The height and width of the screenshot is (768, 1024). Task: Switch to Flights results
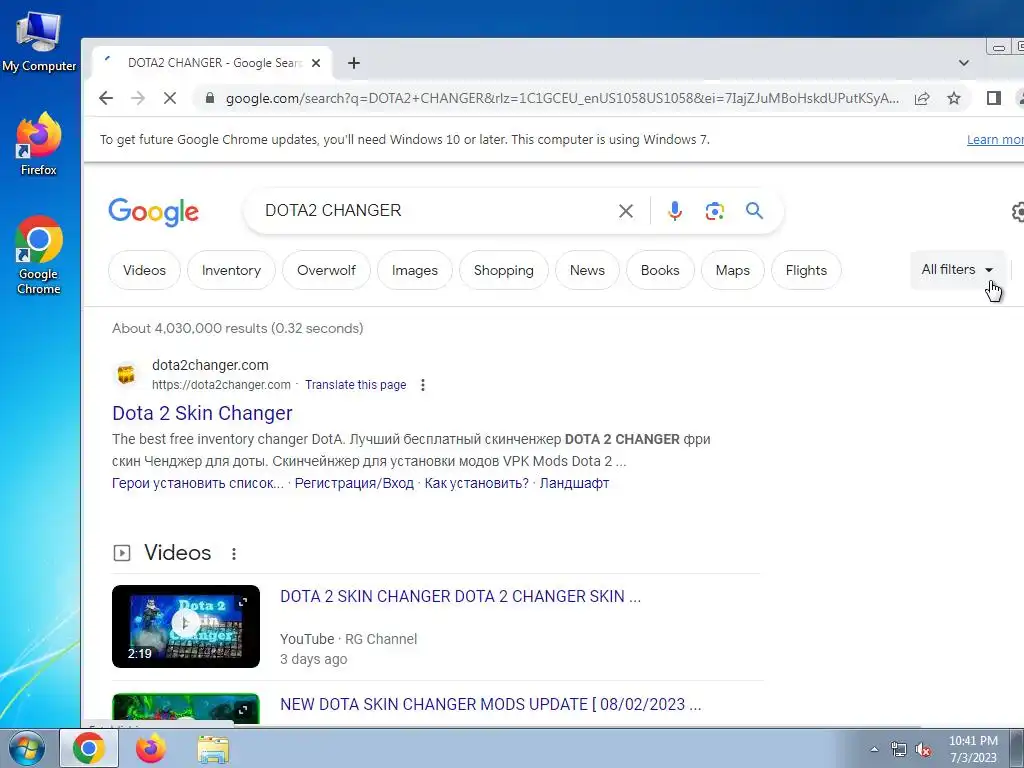(x=806, y=270)
